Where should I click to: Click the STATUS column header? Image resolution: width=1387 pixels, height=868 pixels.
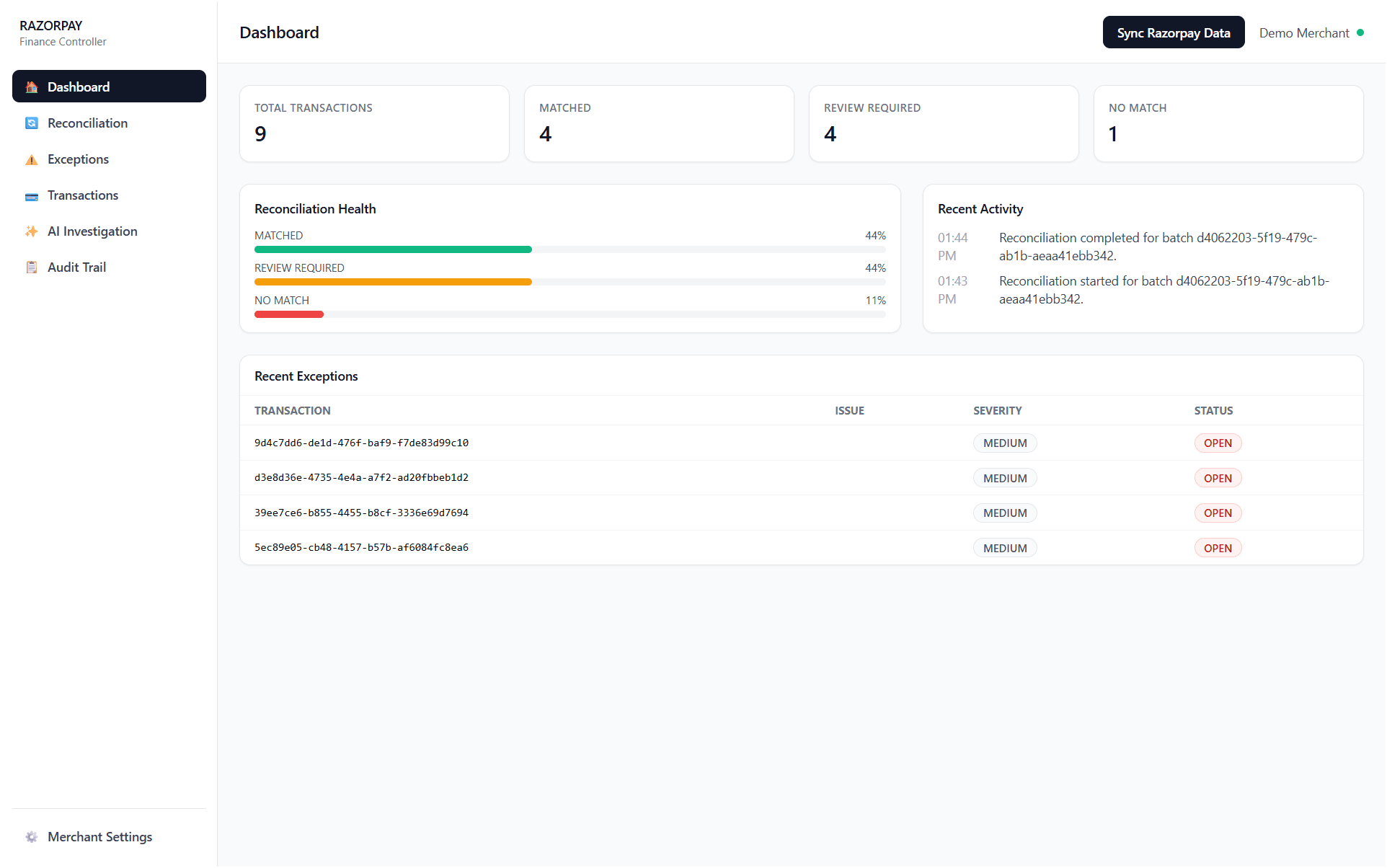click(x=1213, y=410)
